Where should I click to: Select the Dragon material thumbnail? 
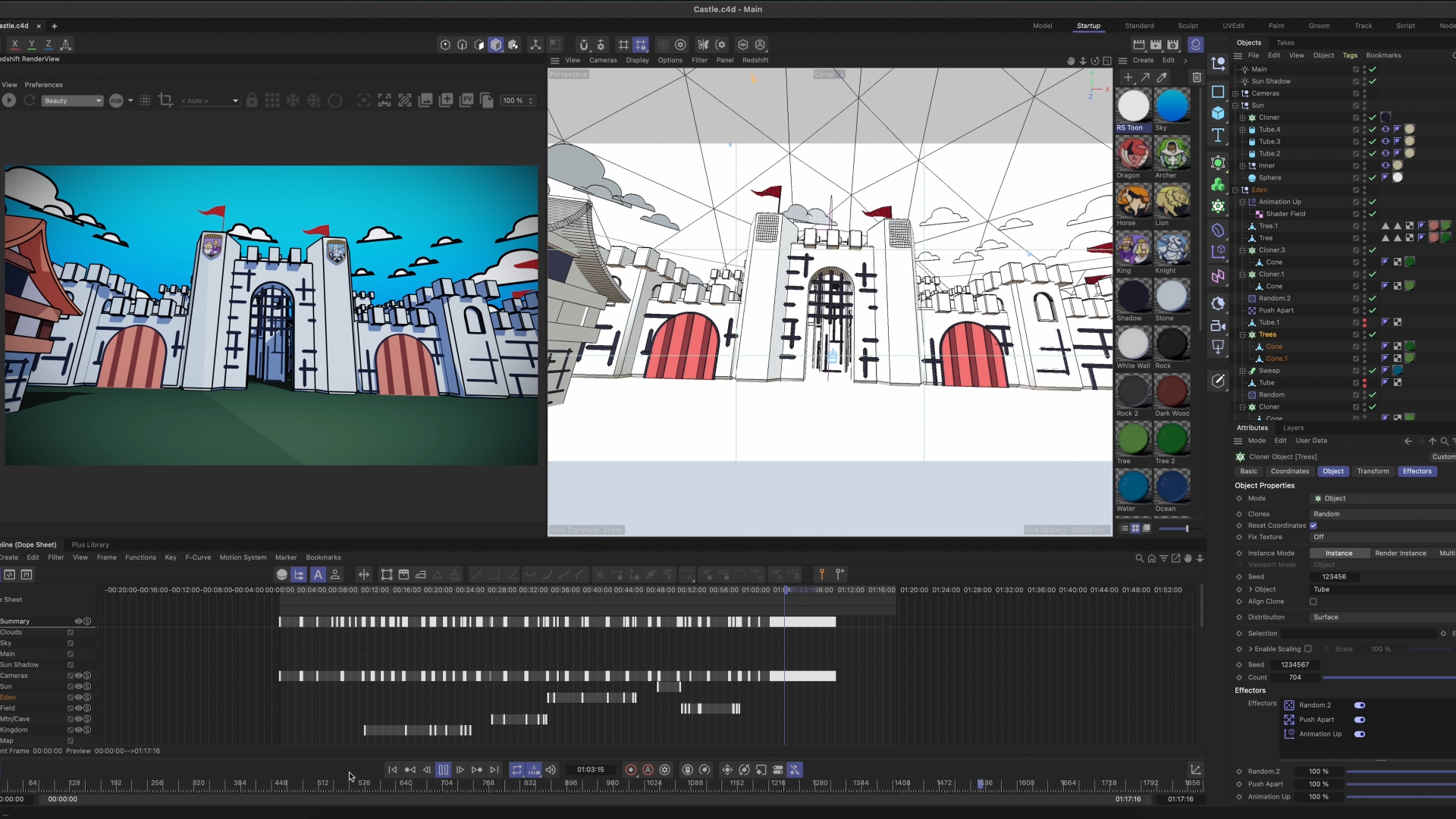[1133, 154]
